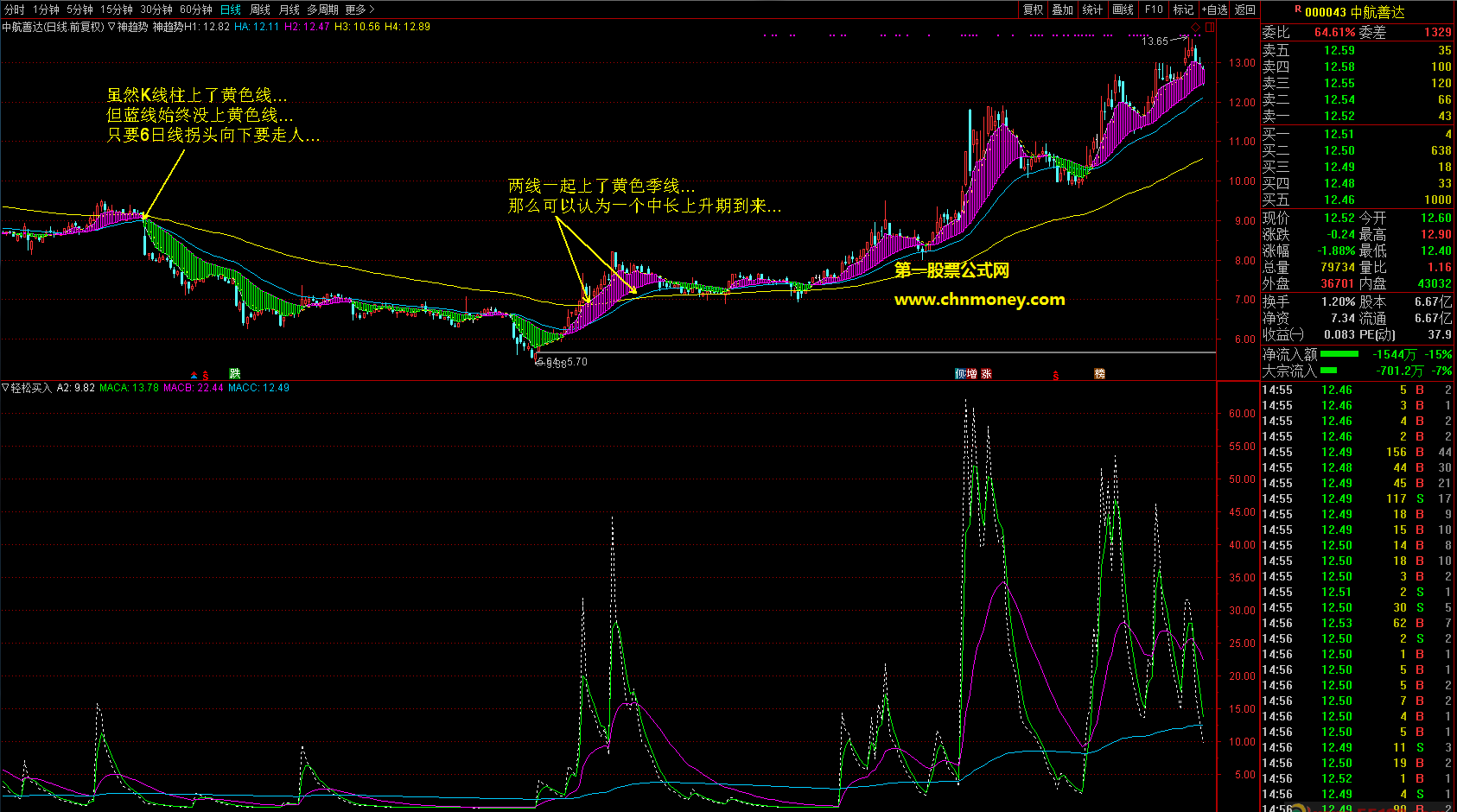The image size is (1457, 812).
Task: Open the 多周期 multi-period view
Action: point(322,10)
